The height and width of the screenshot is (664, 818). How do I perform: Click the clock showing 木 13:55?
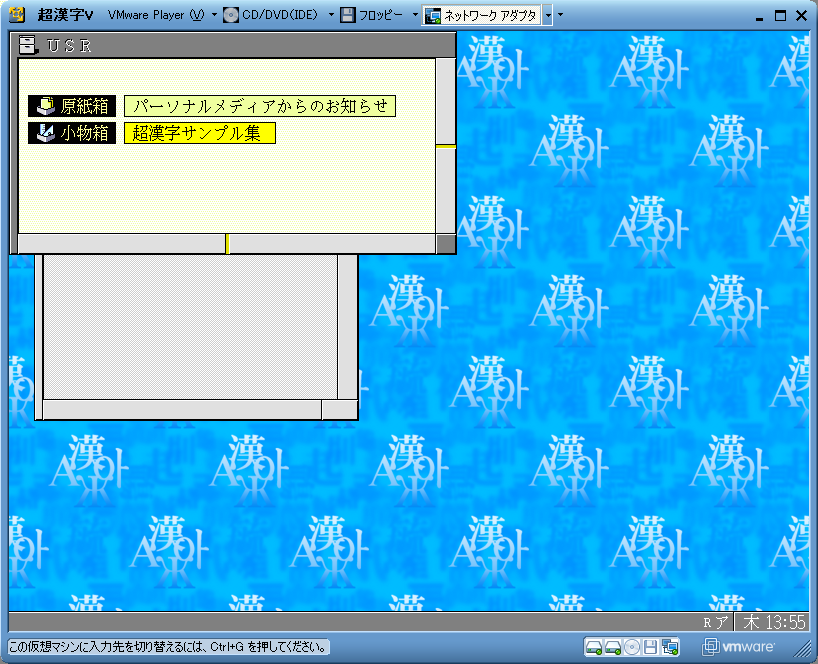[773, 622]
